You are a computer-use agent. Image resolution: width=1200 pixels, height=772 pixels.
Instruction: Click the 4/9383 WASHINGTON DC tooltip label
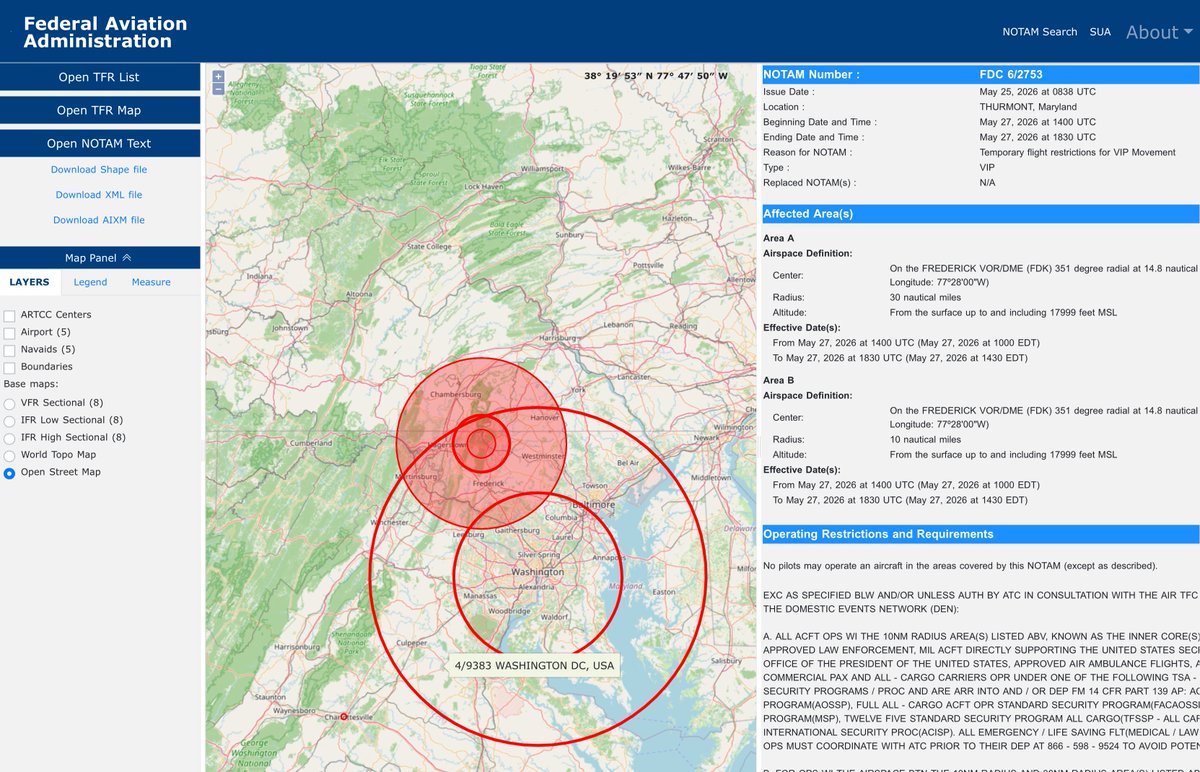coord(533,666)
